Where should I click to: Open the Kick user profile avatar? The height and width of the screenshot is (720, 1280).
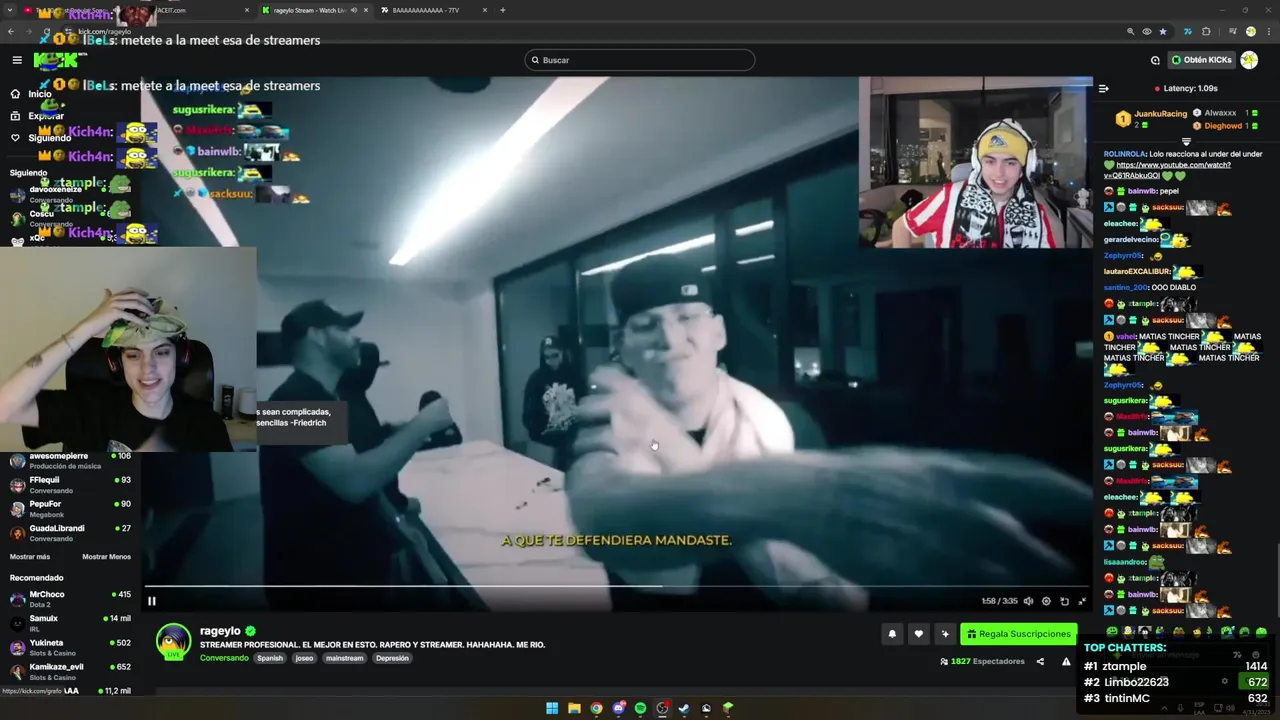tap(1249, 60)
